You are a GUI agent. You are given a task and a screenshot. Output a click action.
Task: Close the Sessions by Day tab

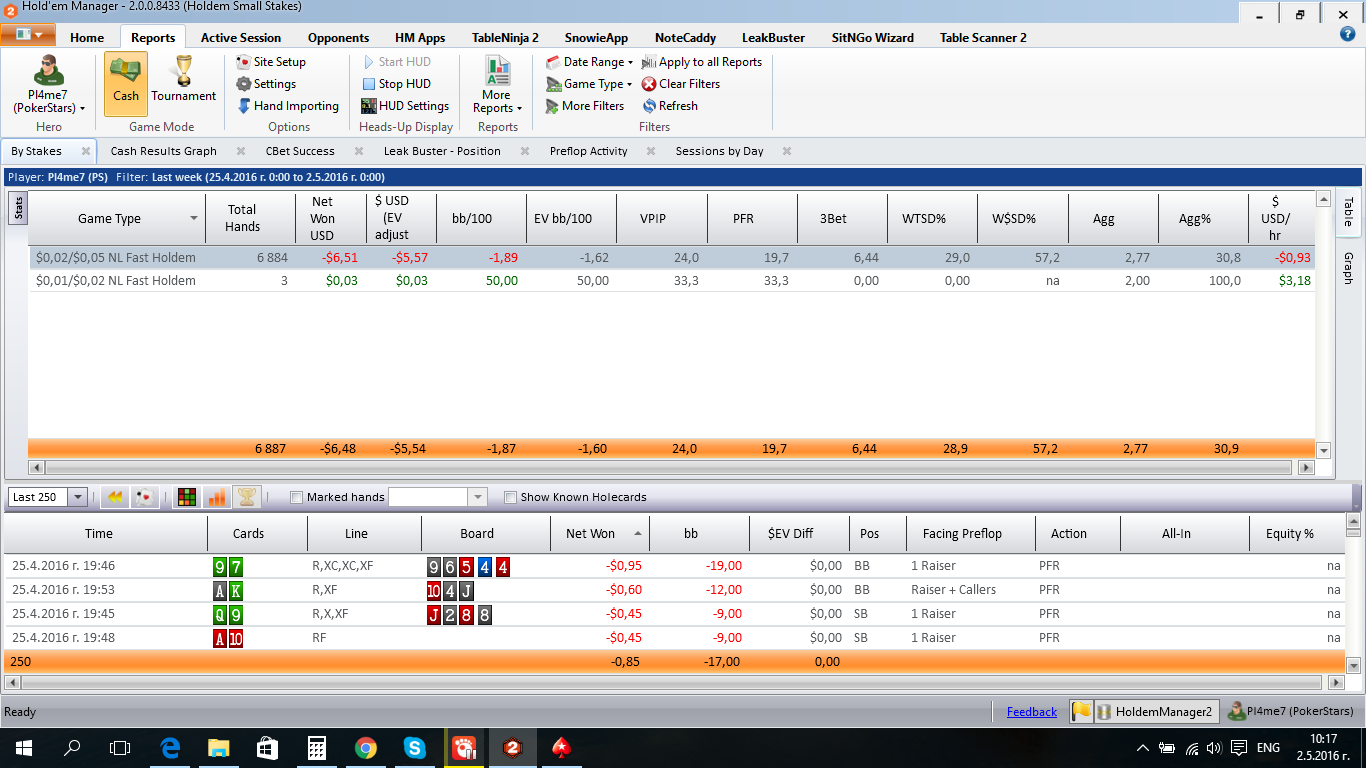pyautogui.click(x=787, y=152)
